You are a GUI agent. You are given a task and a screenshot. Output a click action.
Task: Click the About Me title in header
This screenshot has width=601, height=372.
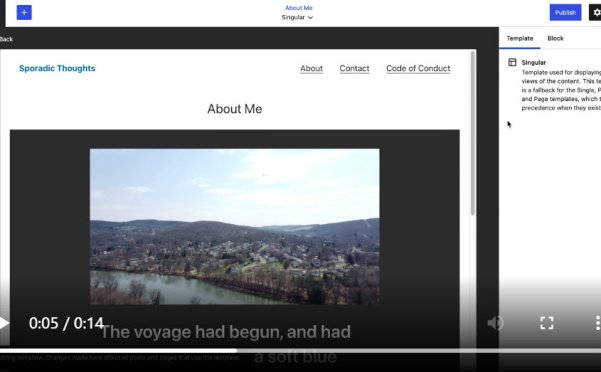299,8
